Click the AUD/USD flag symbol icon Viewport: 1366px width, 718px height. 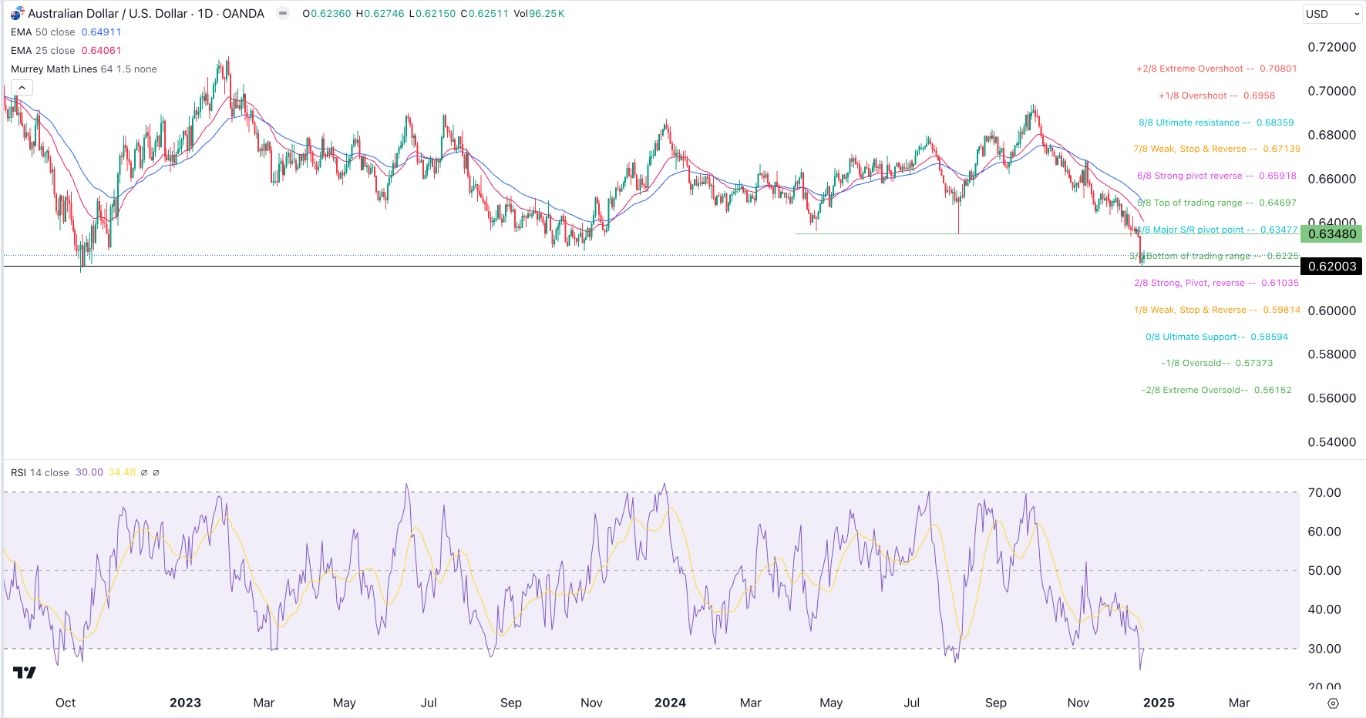click(x=16, y=13)
